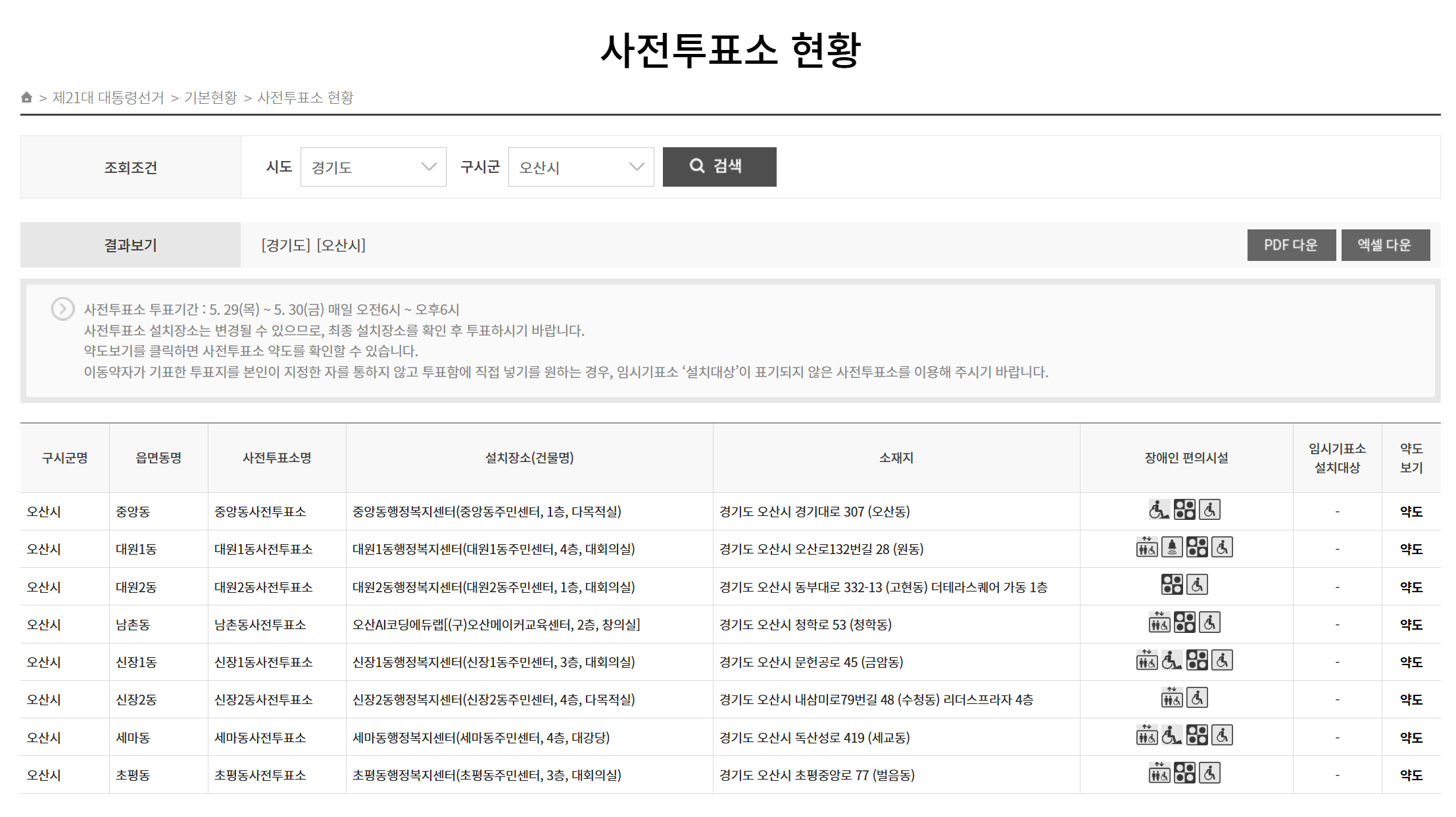Click the 결과보기 tab label
1456x817 pixels.
(130, 245)
